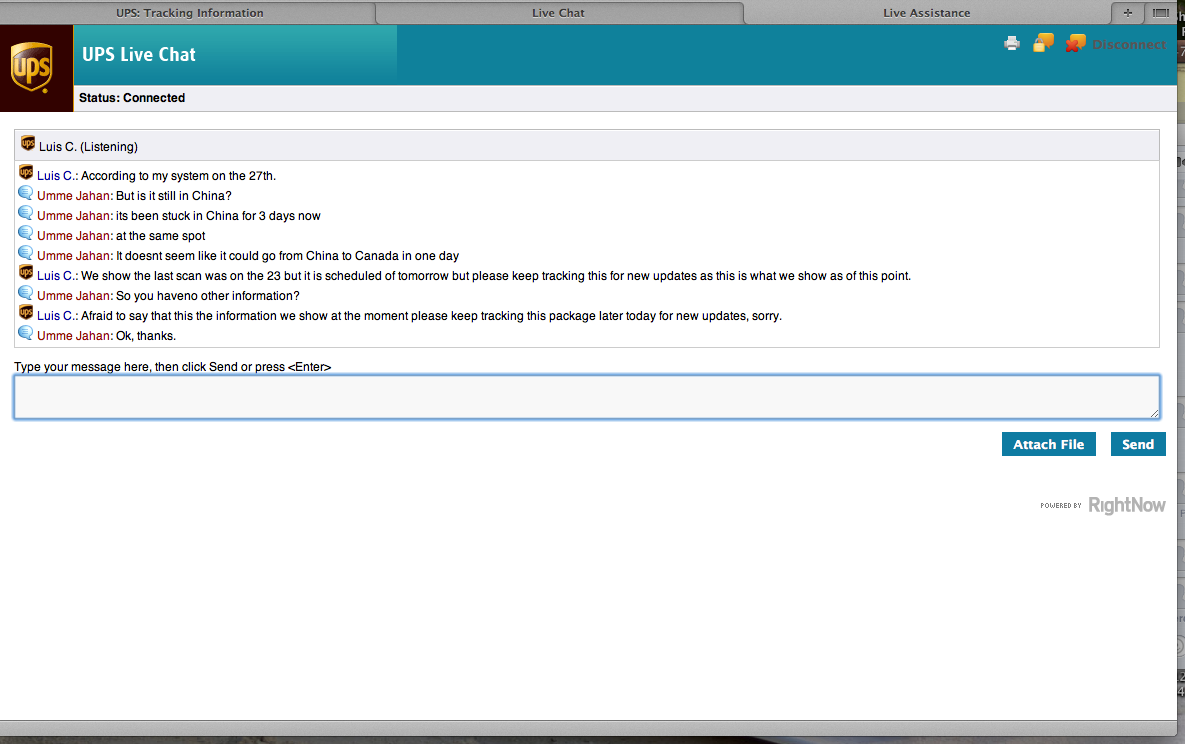The image size is (1185, 744).
Task: Click the text 'at the same spot'
Action: [160, 236]
